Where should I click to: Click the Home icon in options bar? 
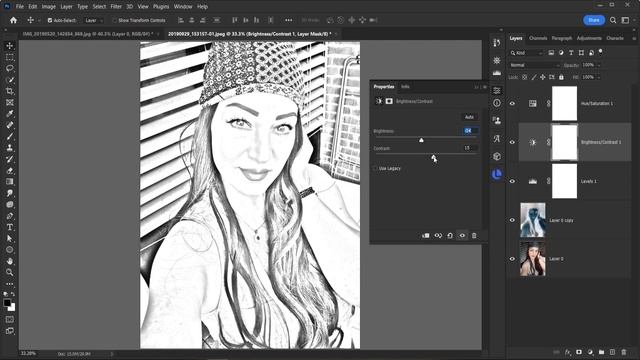click(13, 20)
